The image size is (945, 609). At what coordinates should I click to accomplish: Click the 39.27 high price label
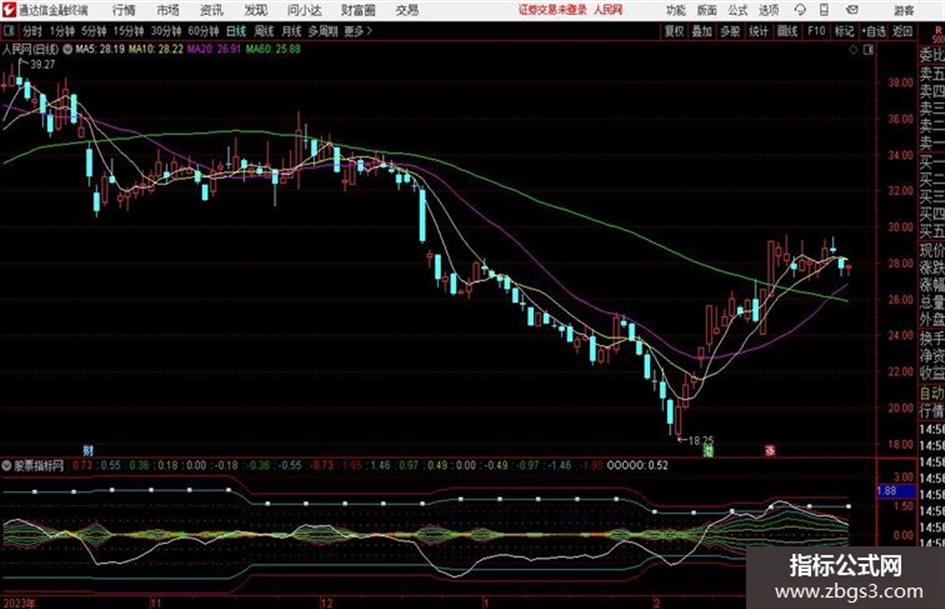click(x=42, y=65)
